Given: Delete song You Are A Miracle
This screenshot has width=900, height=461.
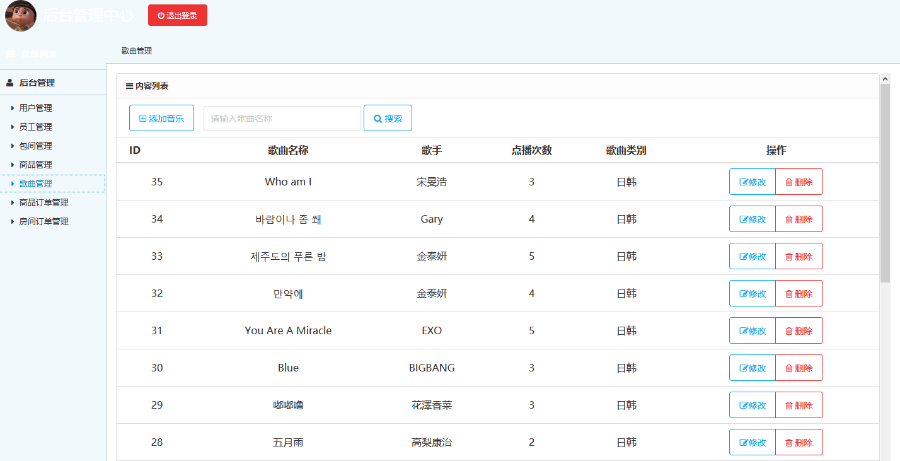Looking at the screenshot, I should coord(799,331).
